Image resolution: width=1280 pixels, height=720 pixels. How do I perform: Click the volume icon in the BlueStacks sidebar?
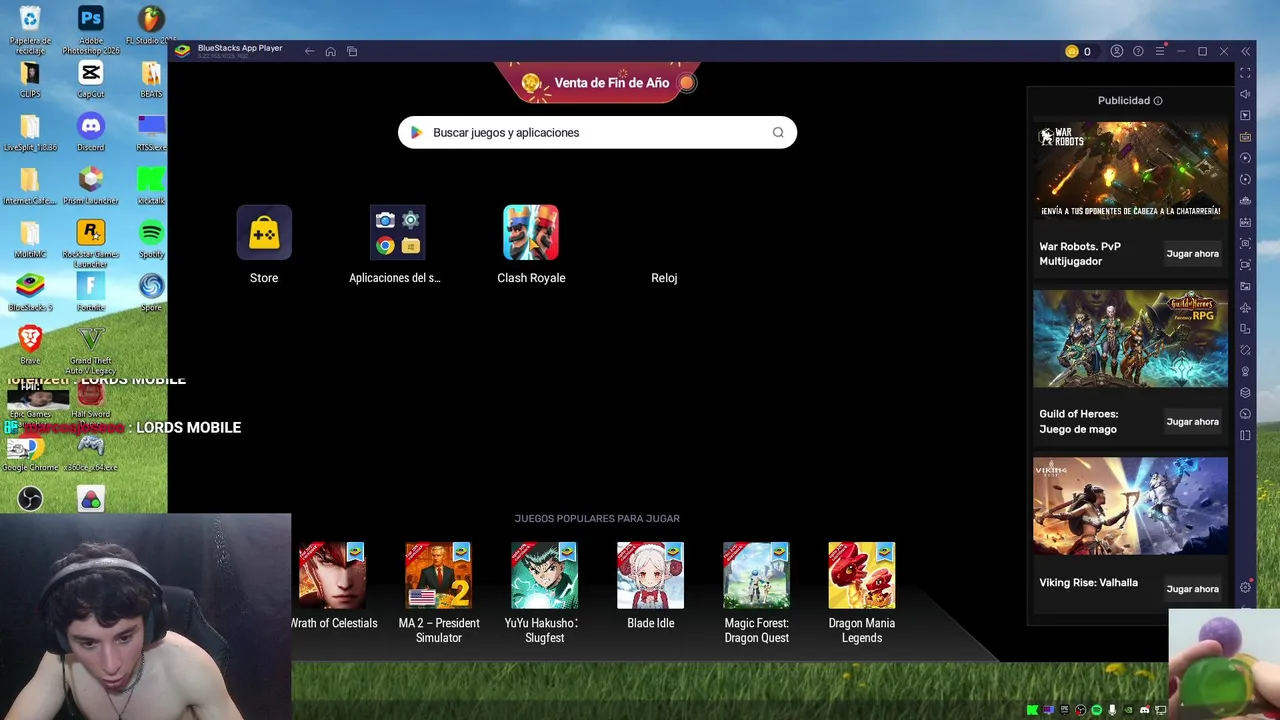click(x=1245, y=94)
